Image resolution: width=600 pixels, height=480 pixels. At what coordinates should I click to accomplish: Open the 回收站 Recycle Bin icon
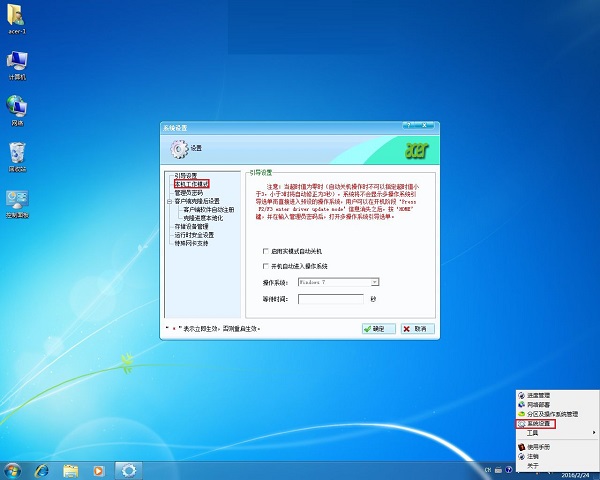(x=17, y=157)
